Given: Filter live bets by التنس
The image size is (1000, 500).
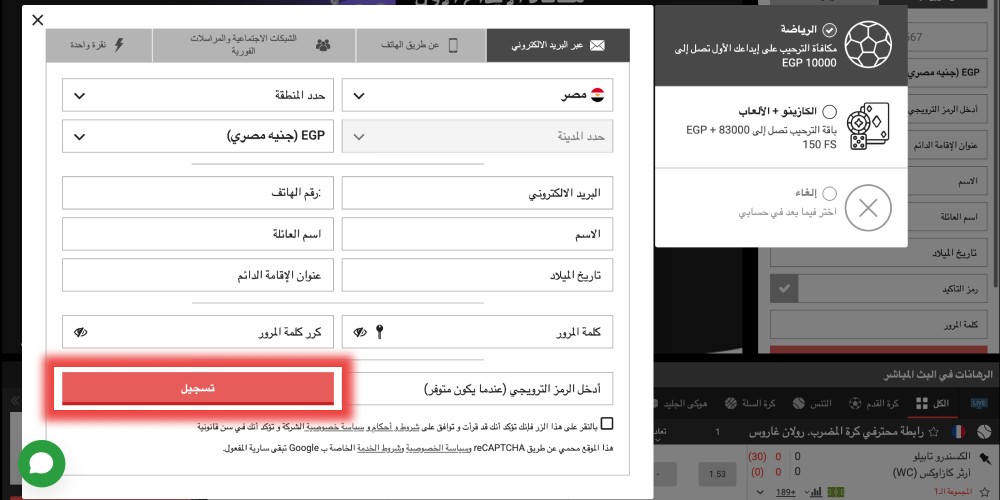Looking at the screenshot, I should point(811,404).
